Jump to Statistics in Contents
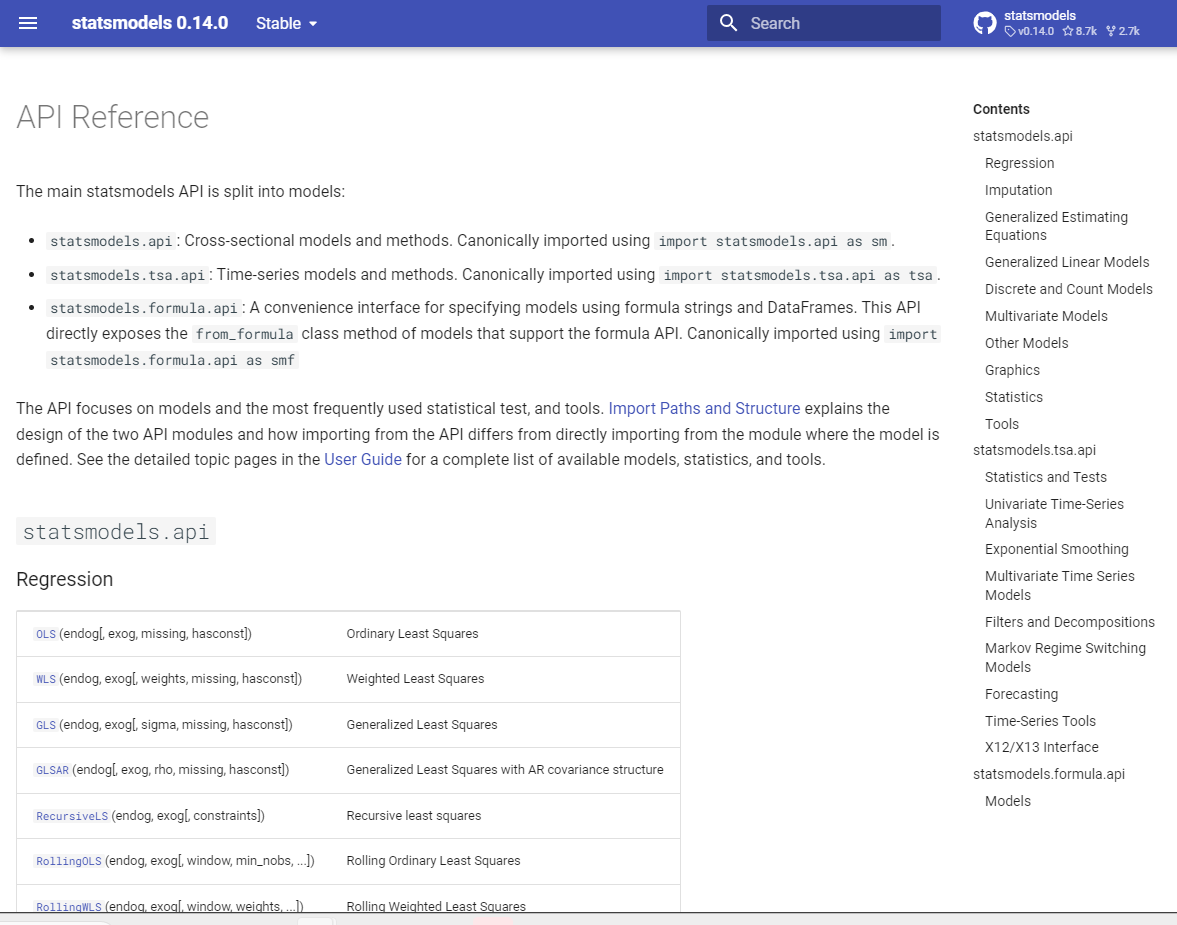The width and height of the screenshot is (1177, 925). click(x=1013, y=397)
